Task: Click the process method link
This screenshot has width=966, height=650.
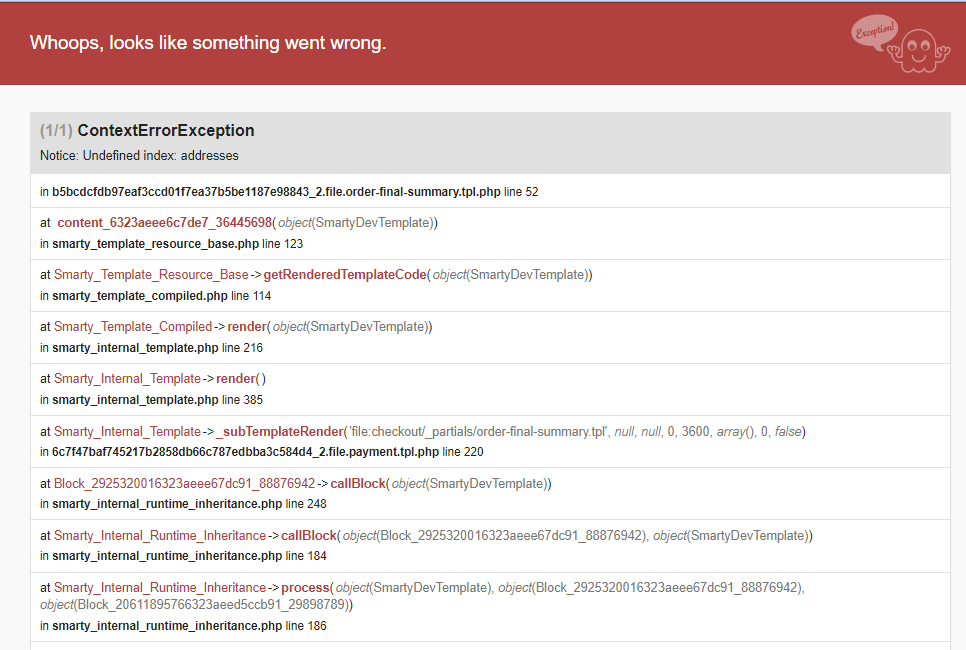Action: [306, 587]
